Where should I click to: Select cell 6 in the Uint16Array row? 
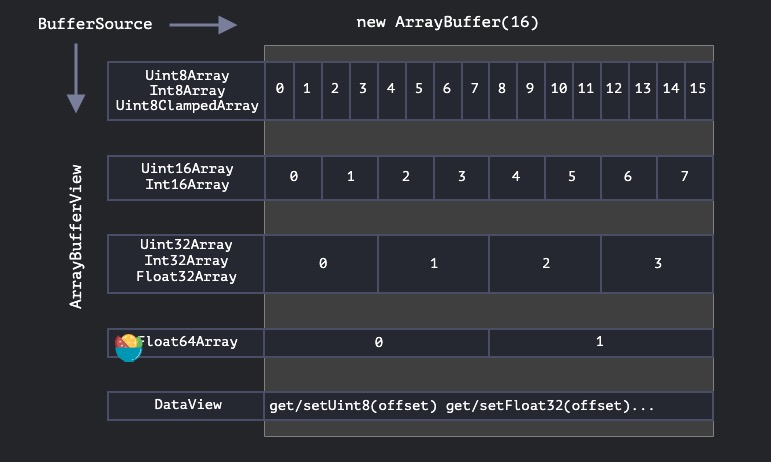[628, 178]
